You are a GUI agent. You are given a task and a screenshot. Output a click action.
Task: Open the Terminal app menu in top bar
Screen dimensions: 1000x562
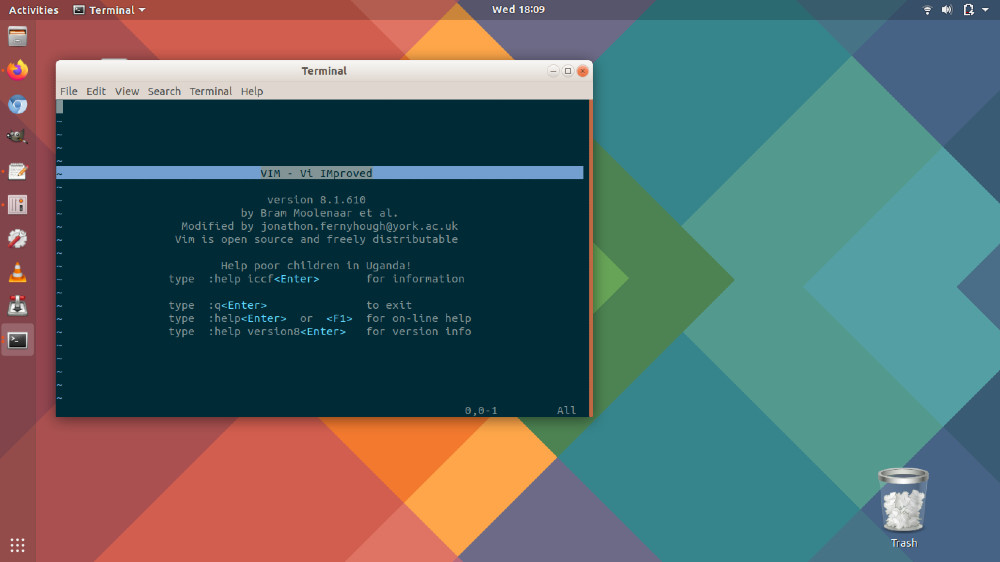click(x=110, y=10)
